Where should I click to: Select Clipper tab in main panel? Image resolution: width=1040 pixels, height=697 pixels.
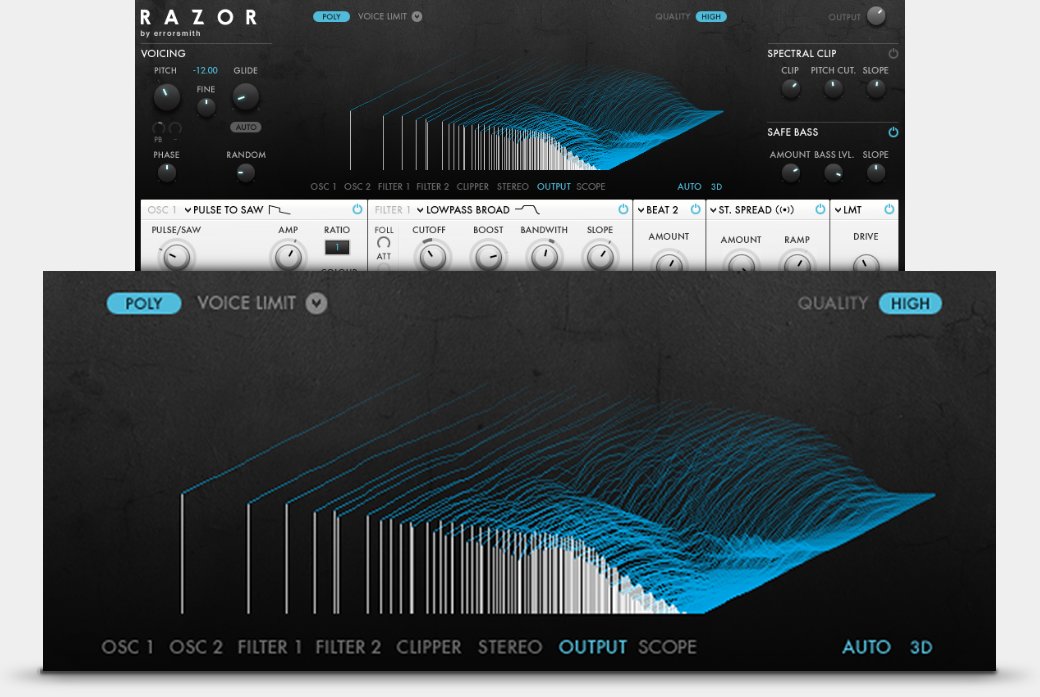click(472, 187)
